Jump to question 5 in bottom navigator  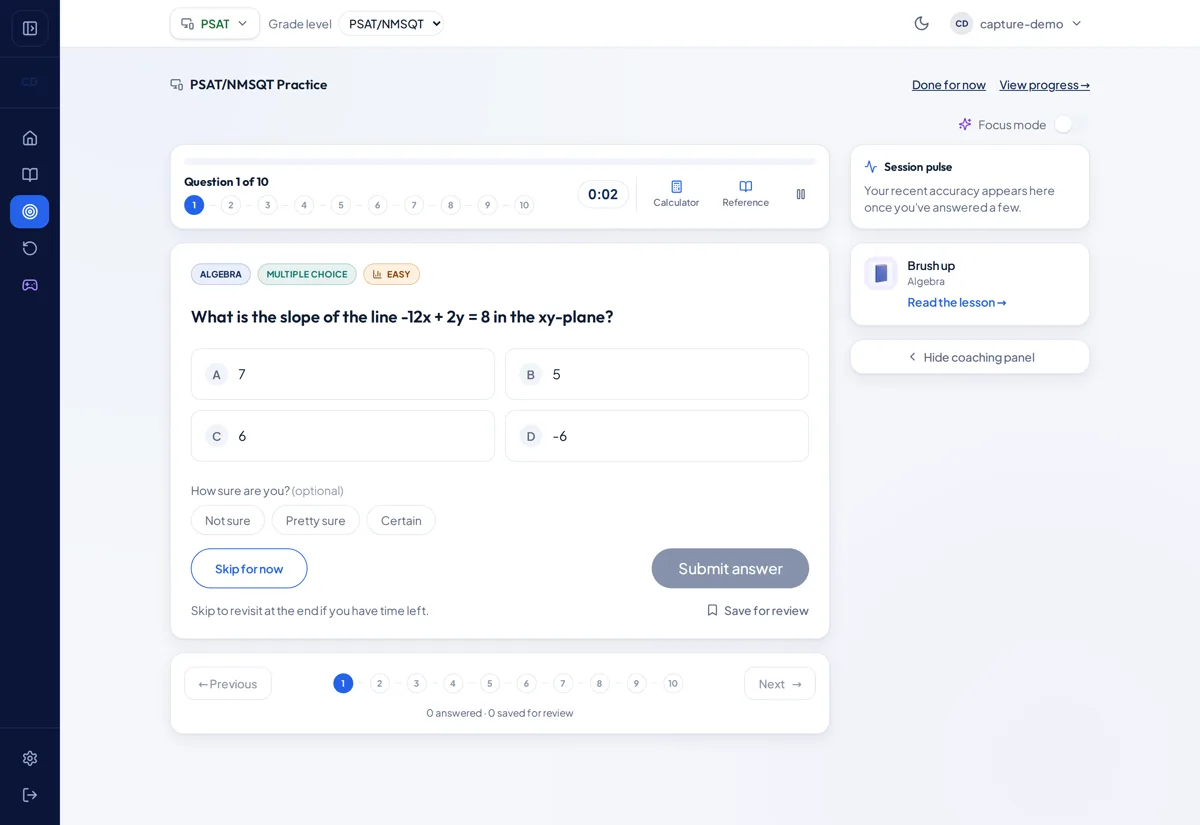pyautogui.click(x=489, y=684)
